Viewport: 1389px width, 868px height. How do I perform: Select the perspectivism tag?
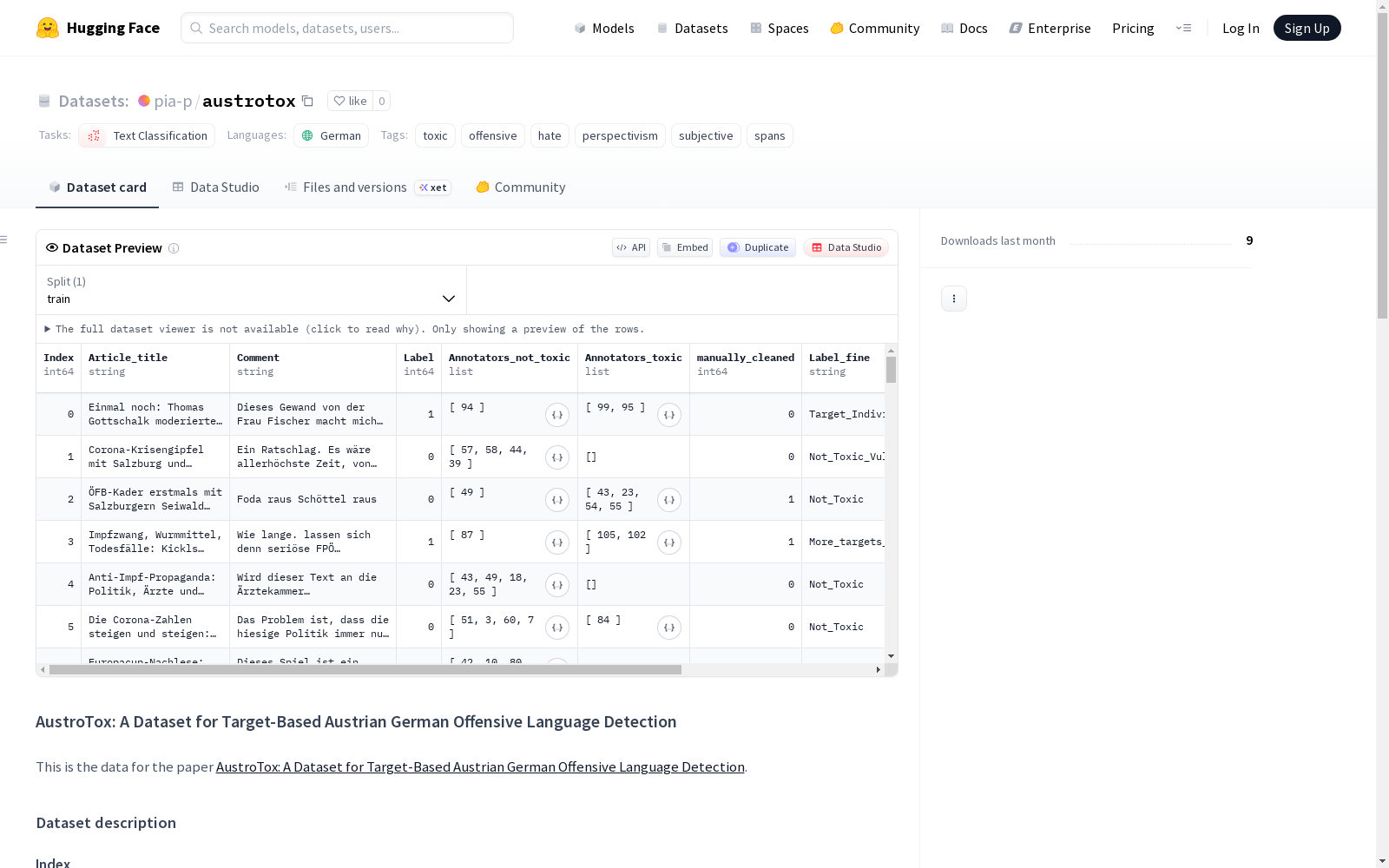tap(620, 135)
